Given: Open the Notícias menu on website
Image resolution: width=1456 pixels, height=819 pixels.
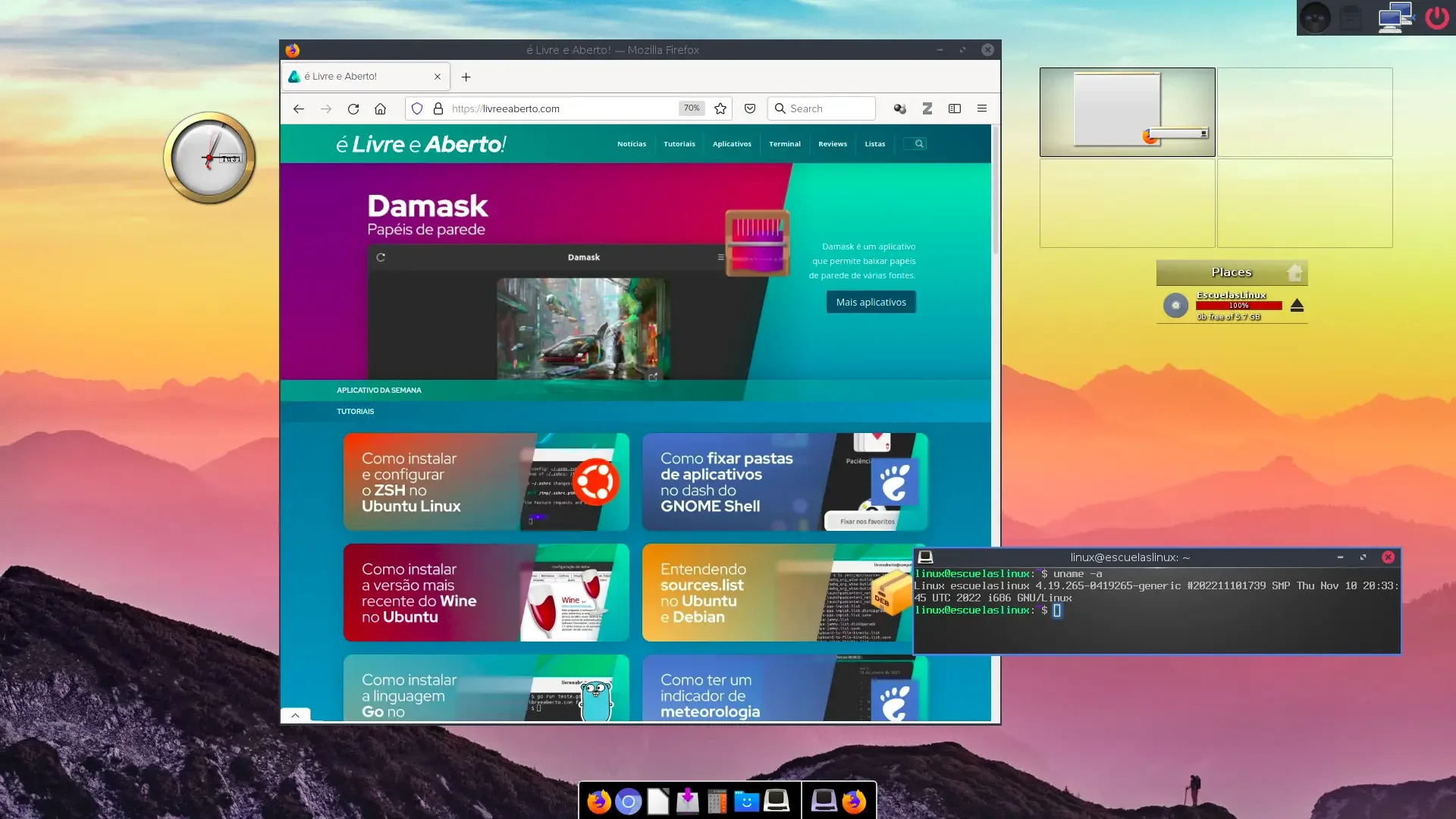Looking at the screenshot, I should [x=632, y=144].
